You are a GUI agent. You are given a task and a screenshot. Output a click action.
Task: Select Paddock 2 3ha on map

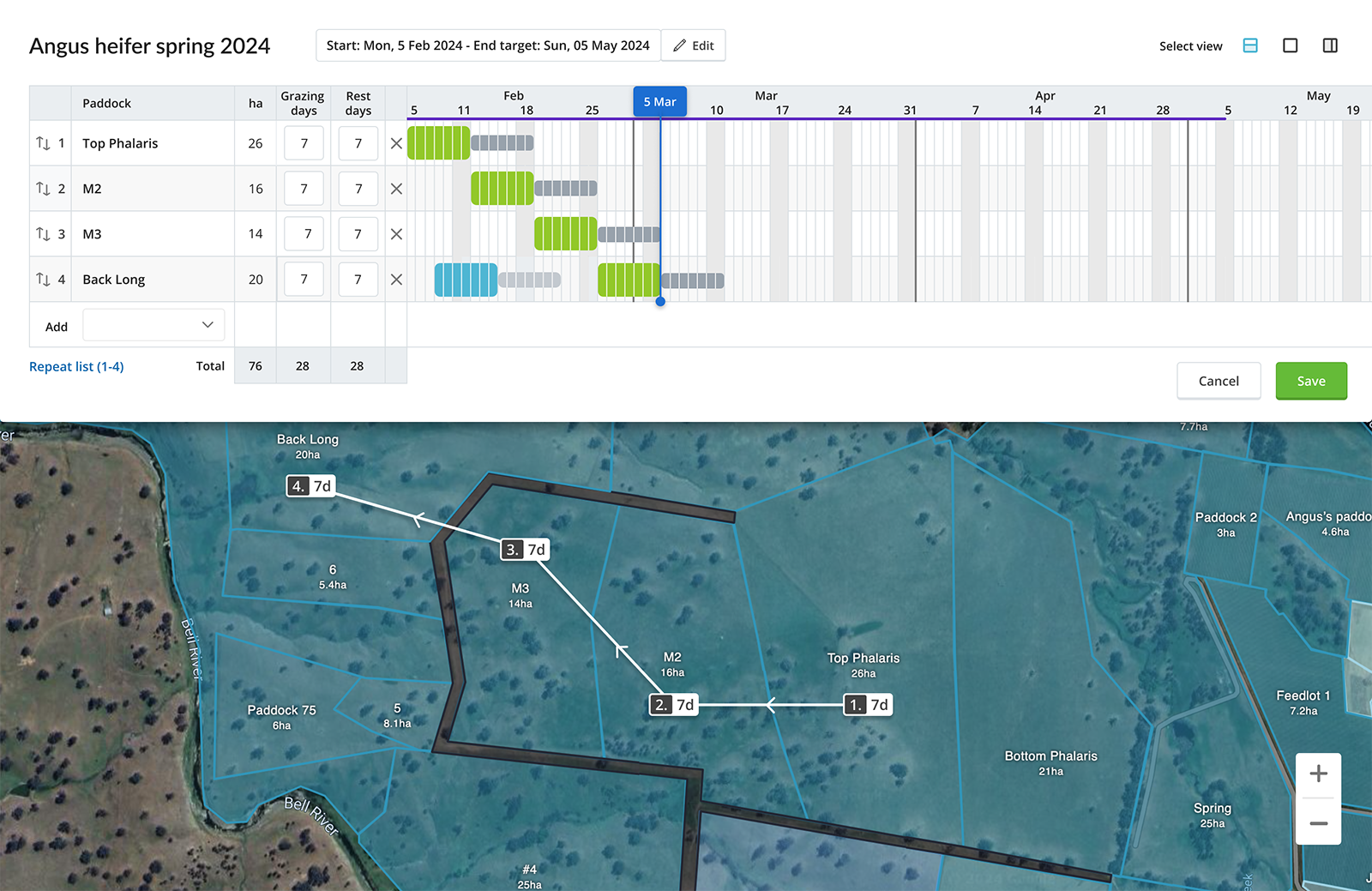(1226, 524)
